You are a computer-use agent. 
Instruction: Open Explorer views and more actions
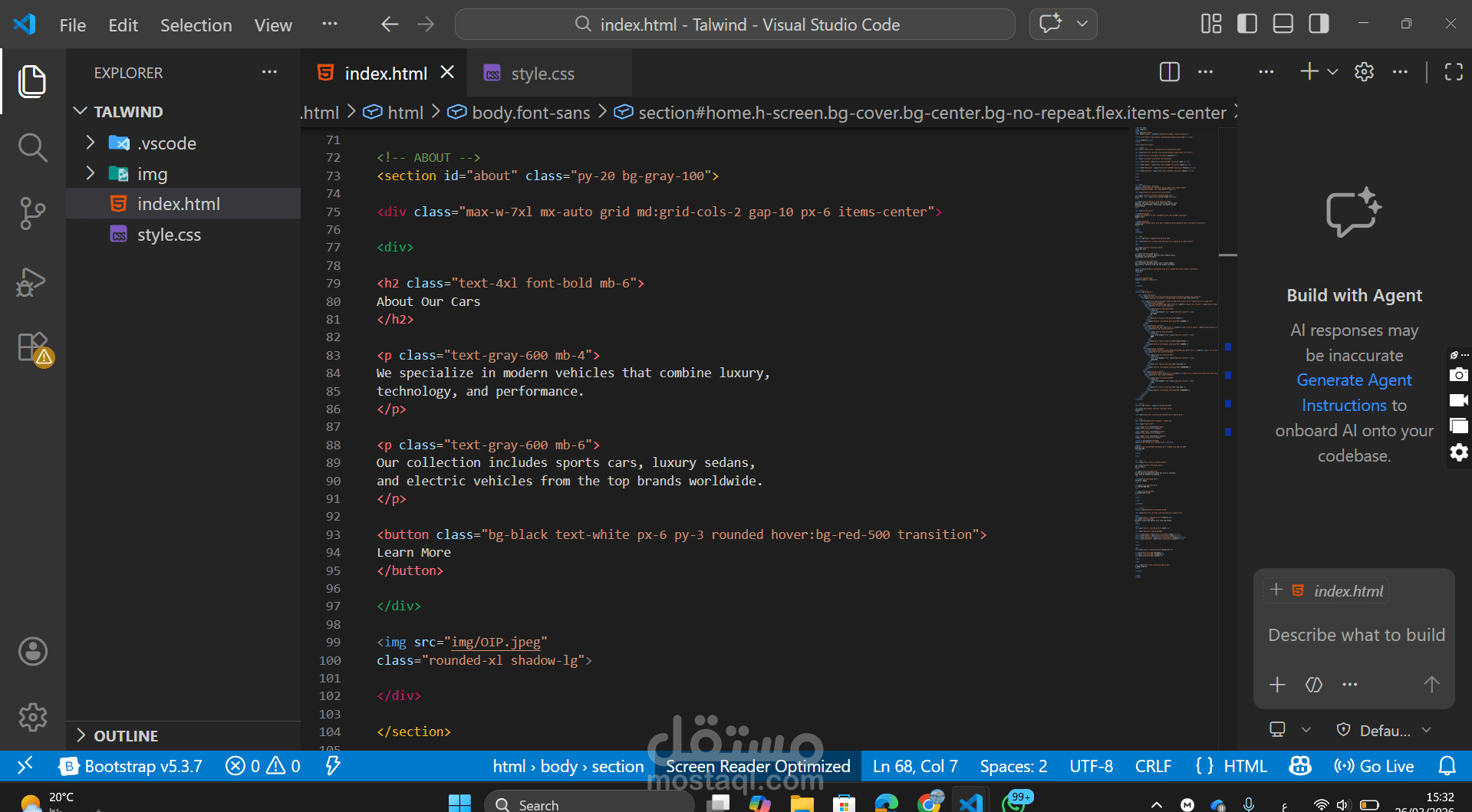269,72
